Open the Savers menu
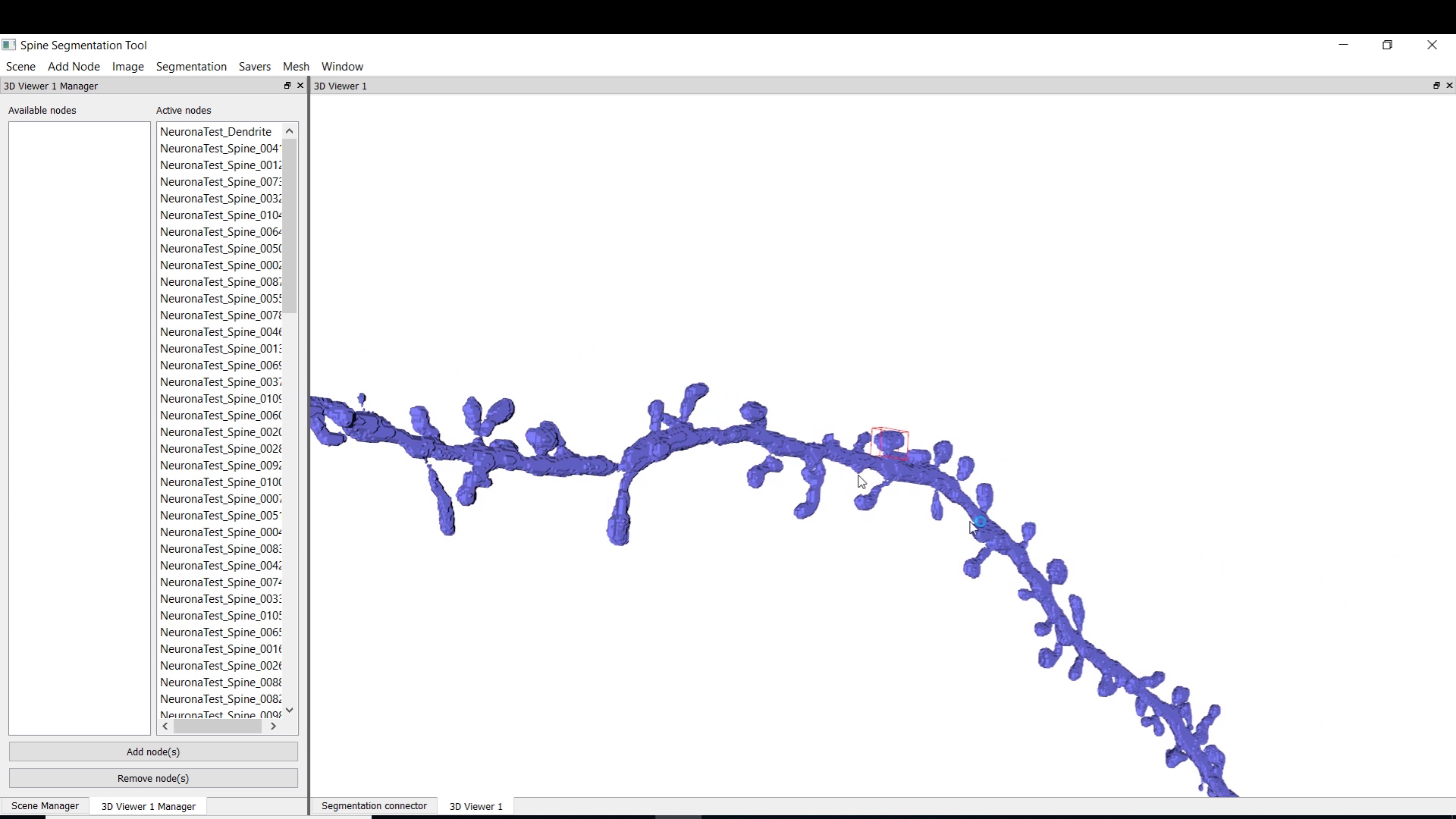The width and height of the screenshot is (1456, 819). [254, 67]
